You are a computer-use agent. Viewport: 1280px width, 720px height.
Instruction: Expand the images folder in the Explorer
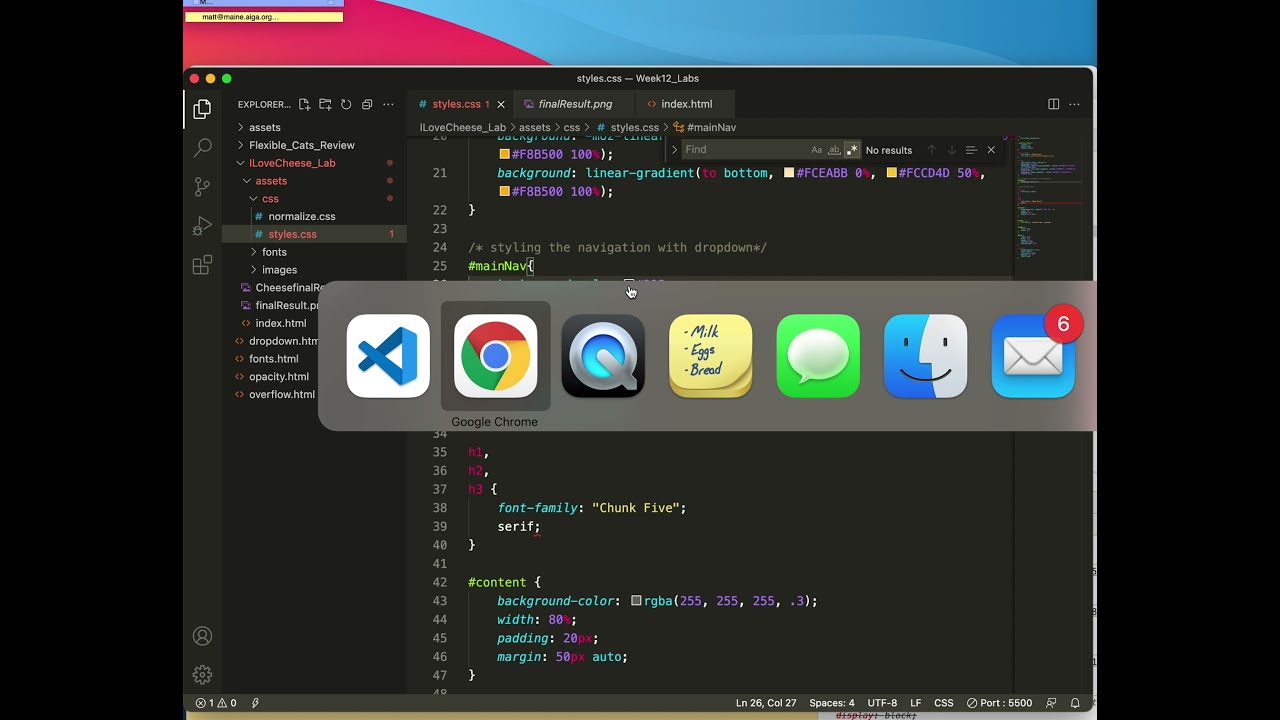(x=279, y=270)
